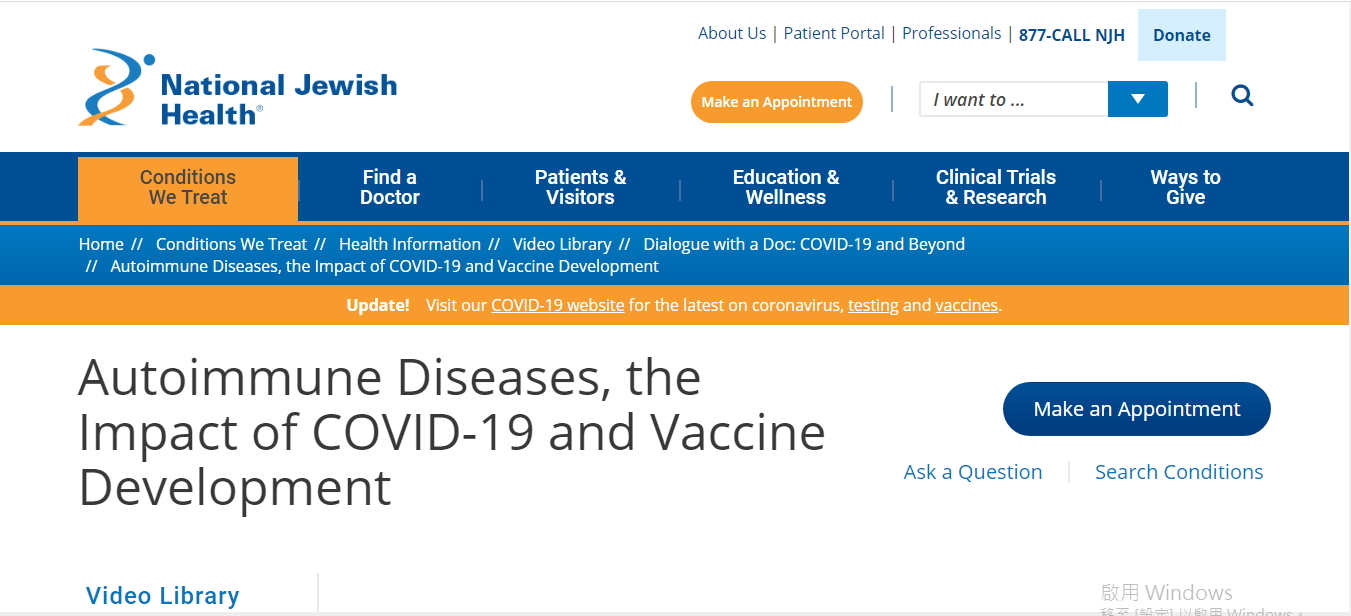The width and height of the screenshot is (1351, 616).
Task: Follow the COVID-19 website link
Action: click(557, 305)
